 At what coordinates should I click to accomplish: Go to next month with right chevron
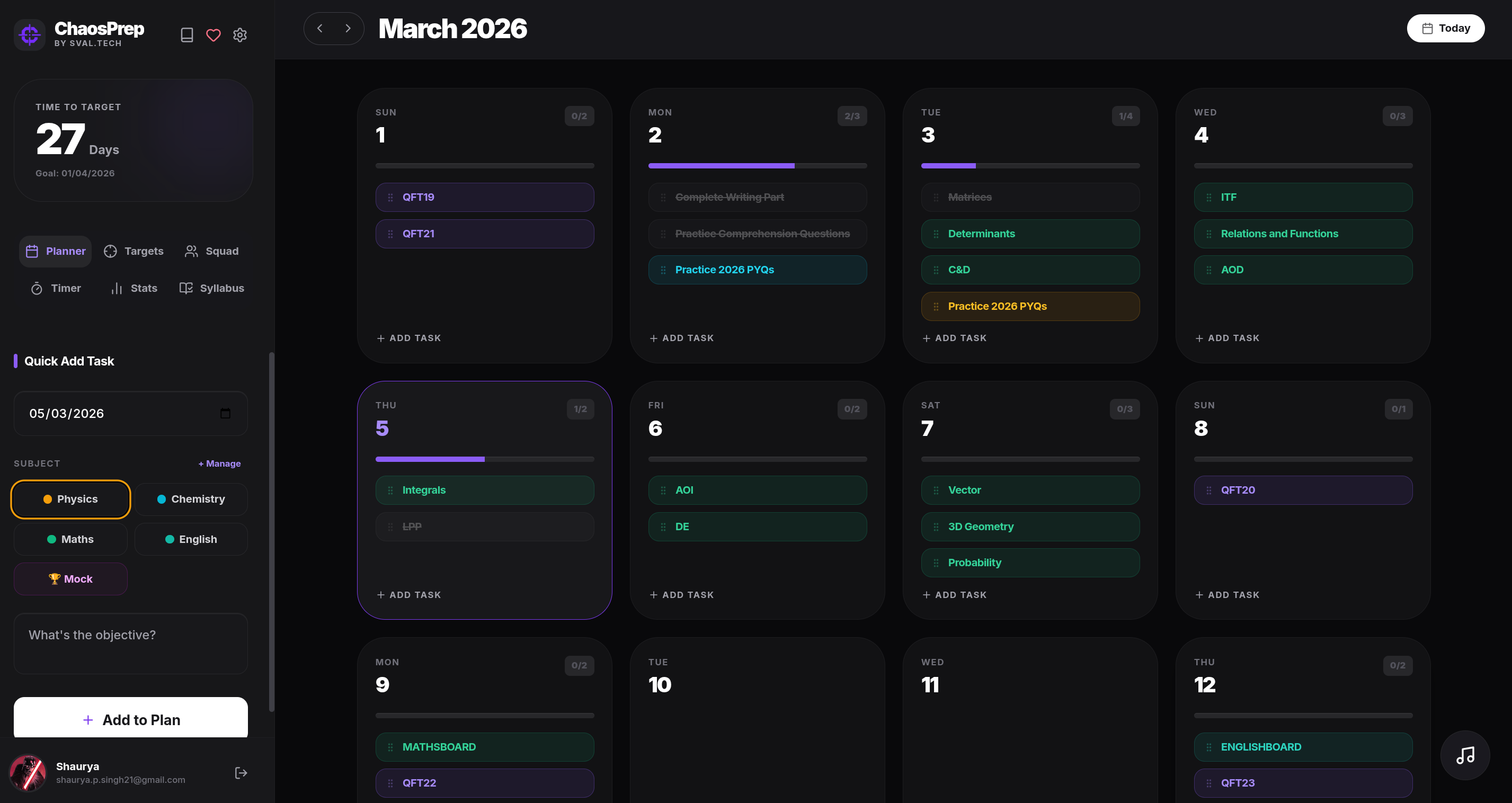click(348, 28)
